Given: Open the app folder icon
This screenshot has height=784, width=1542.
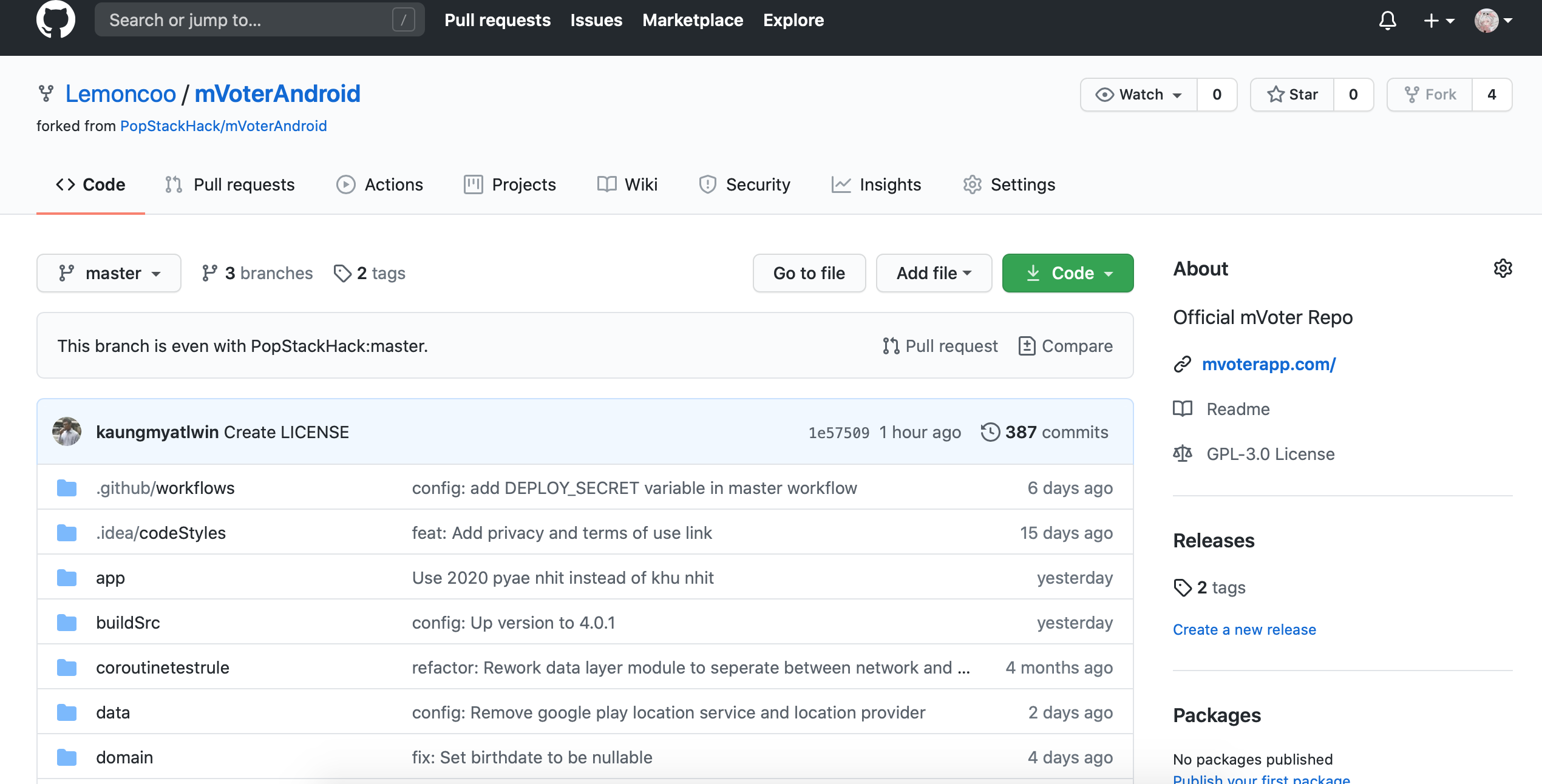Looking at the screenshot, I should tap(67, 578).
